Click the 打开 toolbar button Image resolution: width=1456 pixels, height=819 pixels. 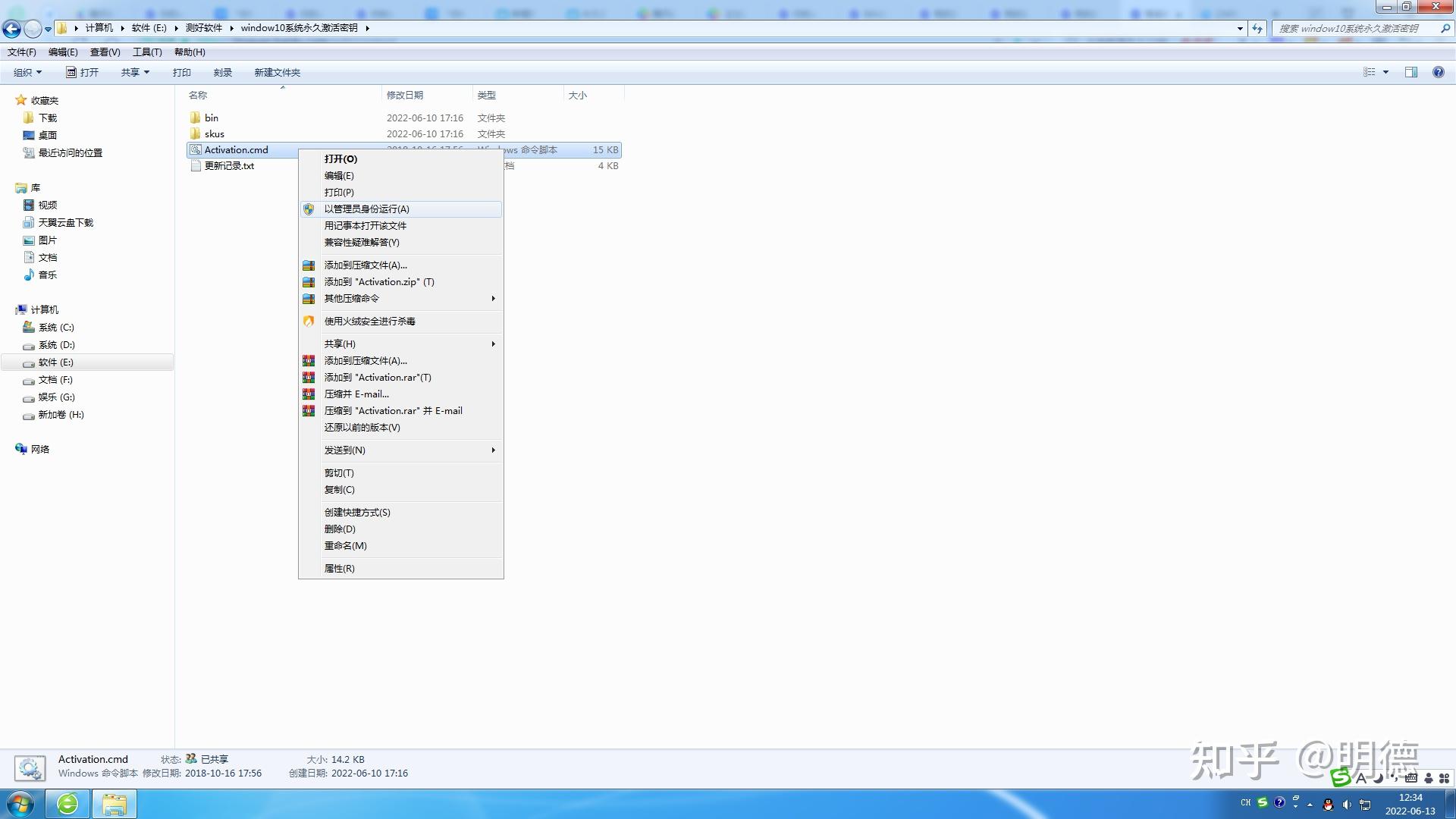click(x=83, y=73)
